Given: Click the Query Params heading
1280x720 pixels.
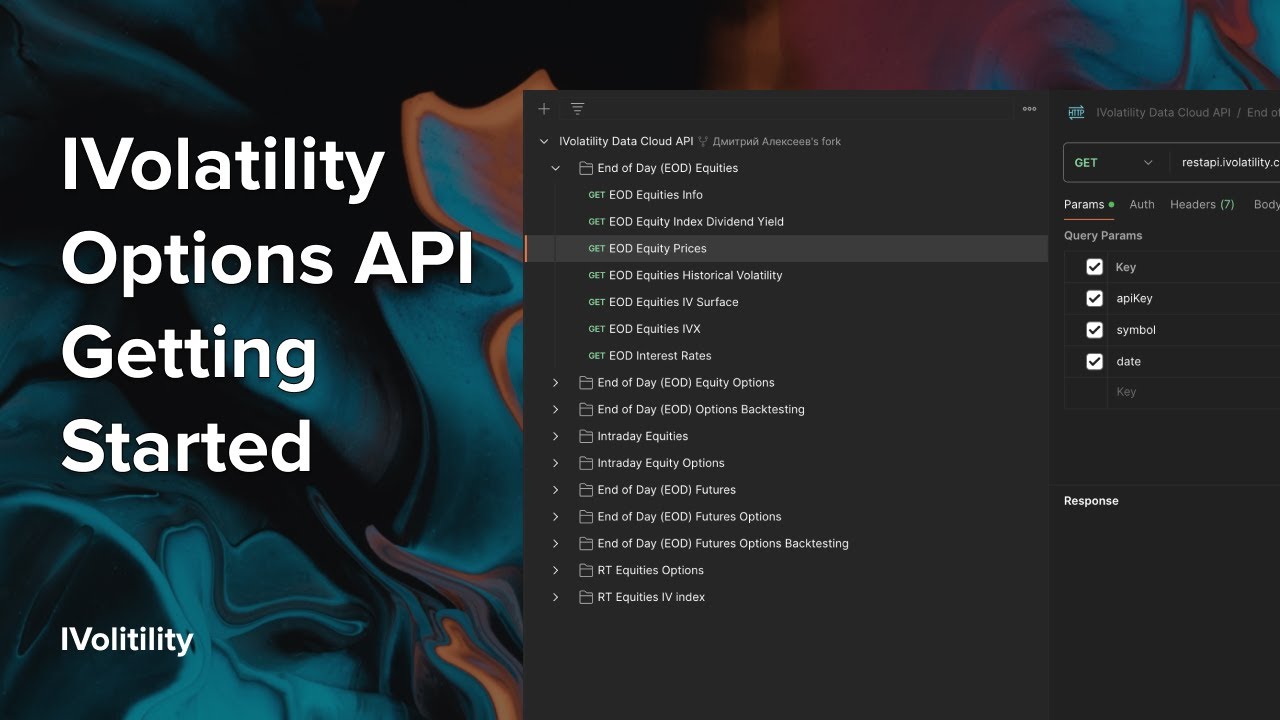Looking at the screenshot, I should tap(1103, 236).
